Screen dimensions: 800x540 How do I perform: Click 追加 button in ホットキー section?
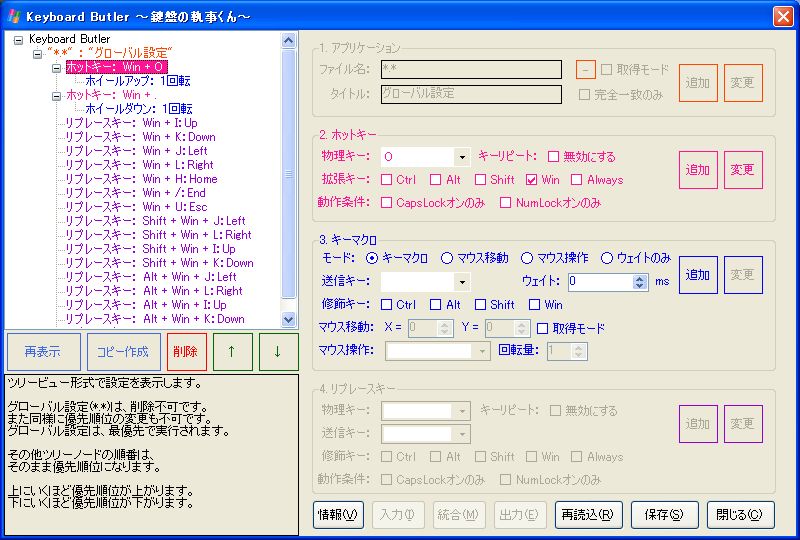698,170
